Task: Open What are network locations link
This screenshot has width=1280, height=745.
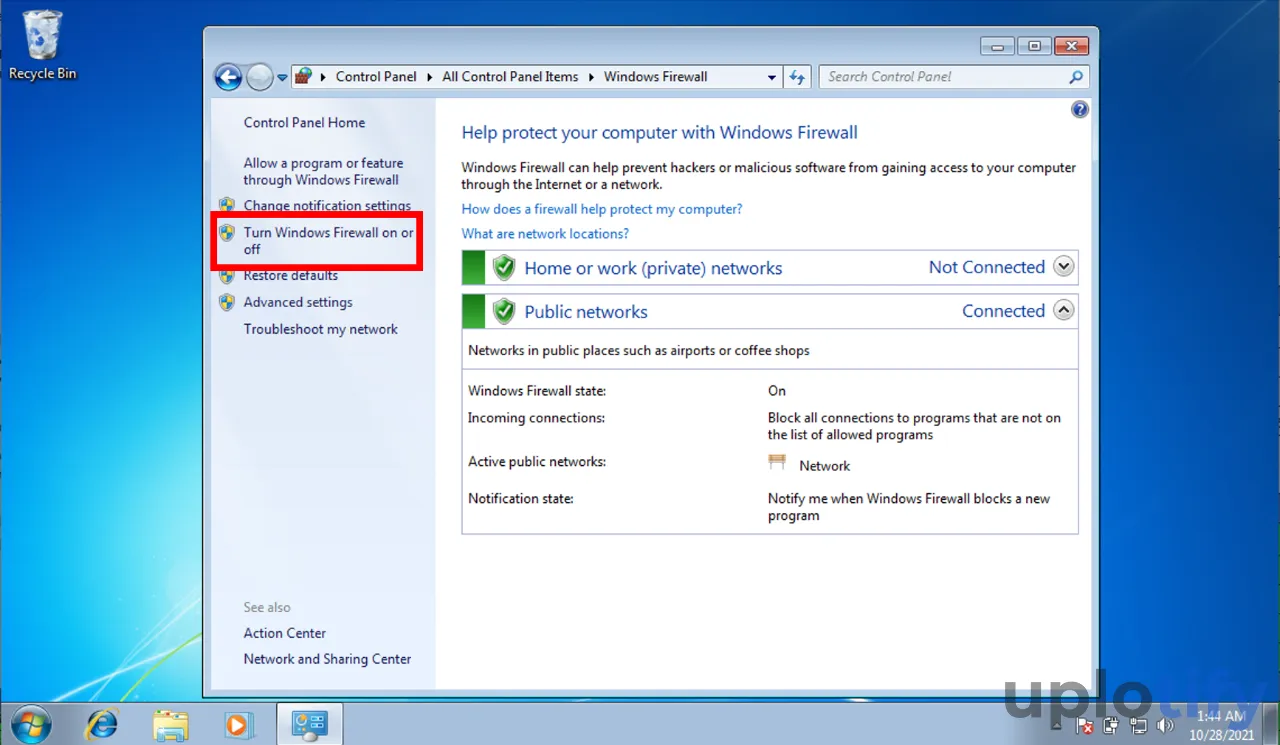Action: pos(545,234)
